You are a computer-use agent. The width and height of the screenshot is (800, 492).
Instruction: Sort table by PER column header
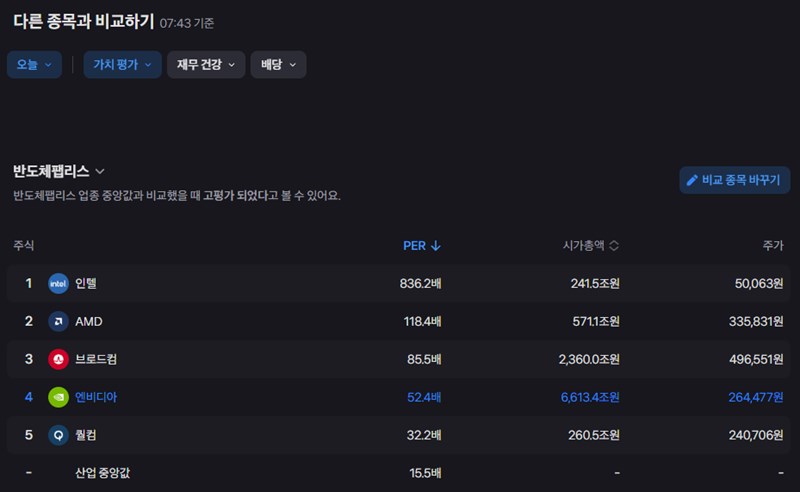(x=414, y=246)
